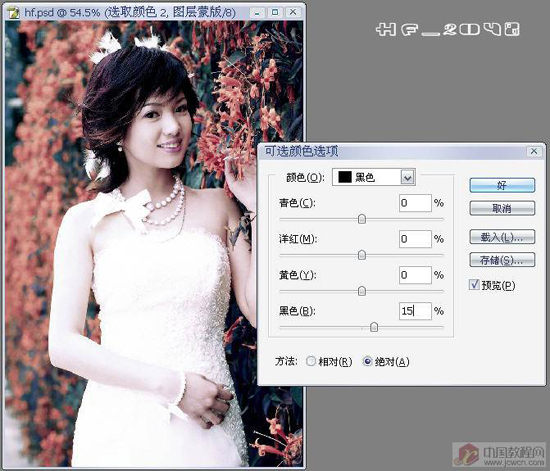Viewport: 550px width, 471px height.
Task: Click the hf.psd document icon in title bar
Action: point(14,13)
